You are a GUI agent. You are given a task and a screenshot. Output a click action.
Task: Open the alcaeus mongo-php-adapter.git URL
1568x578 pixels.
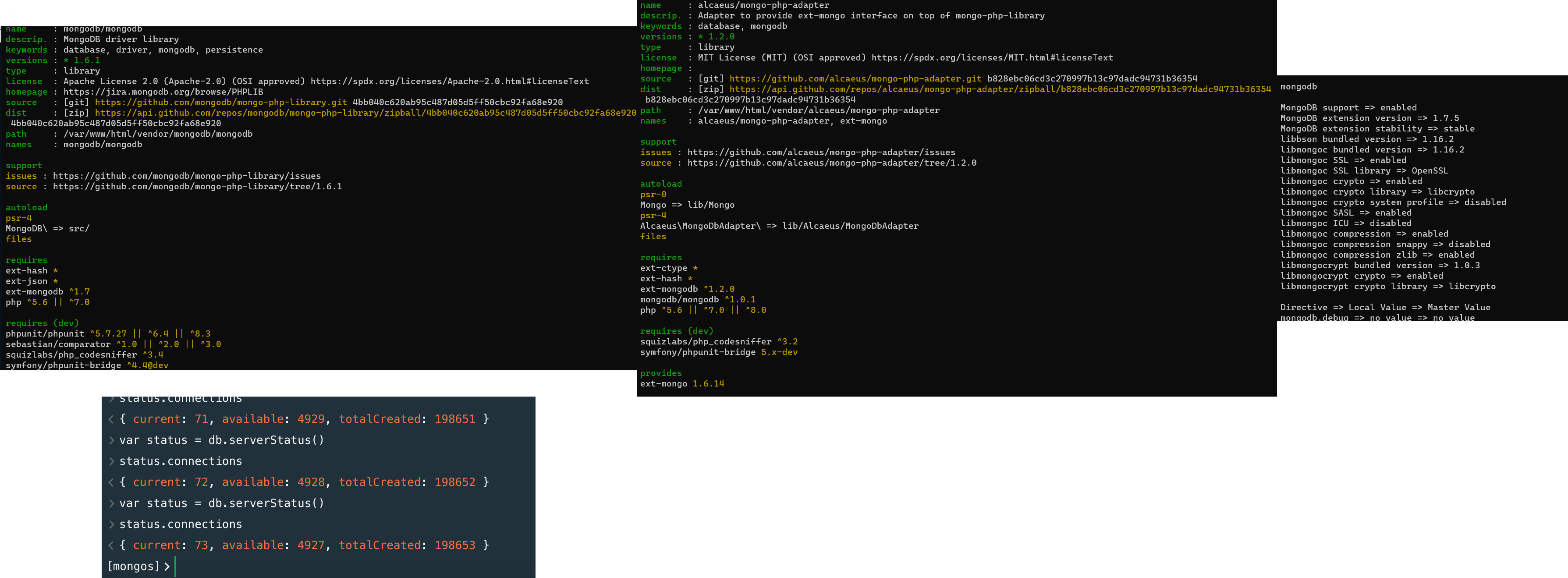pos(855,78)
